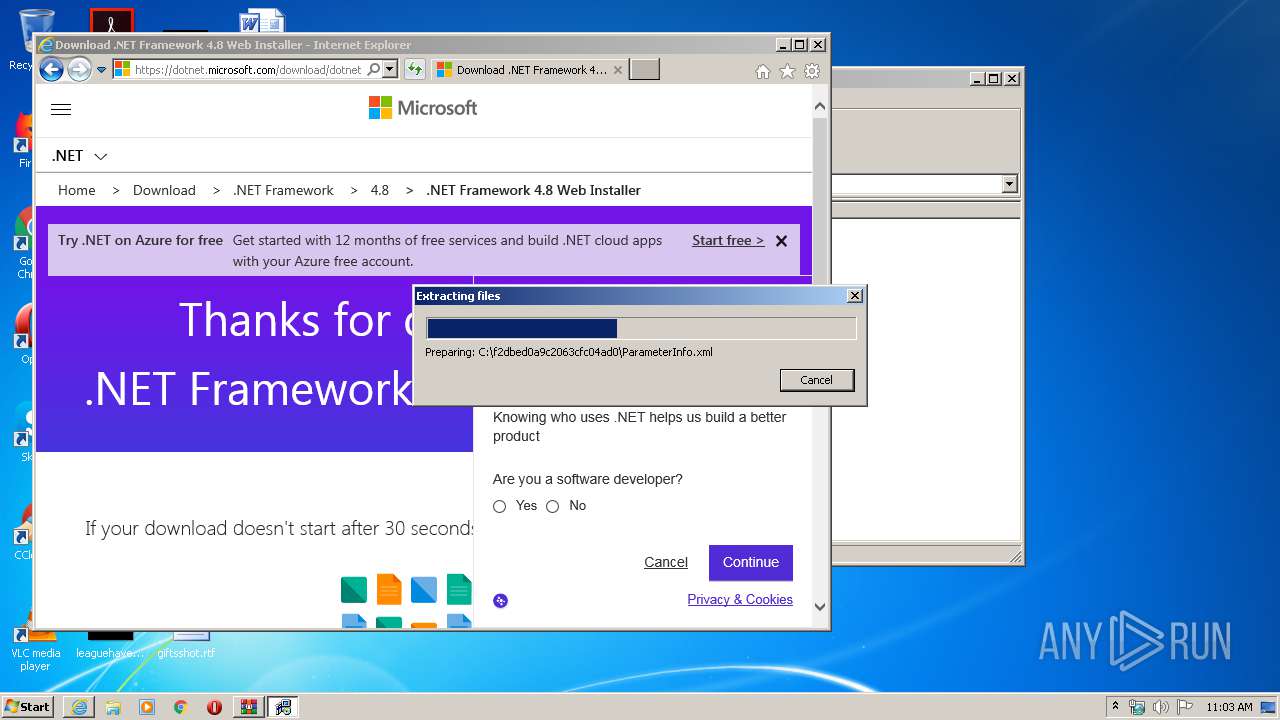Launch Windows Media Player from the taskbar
Image resolution: width=1280 pixels, height=720 pixels.
pyautogui.click(x=147, y=707)
